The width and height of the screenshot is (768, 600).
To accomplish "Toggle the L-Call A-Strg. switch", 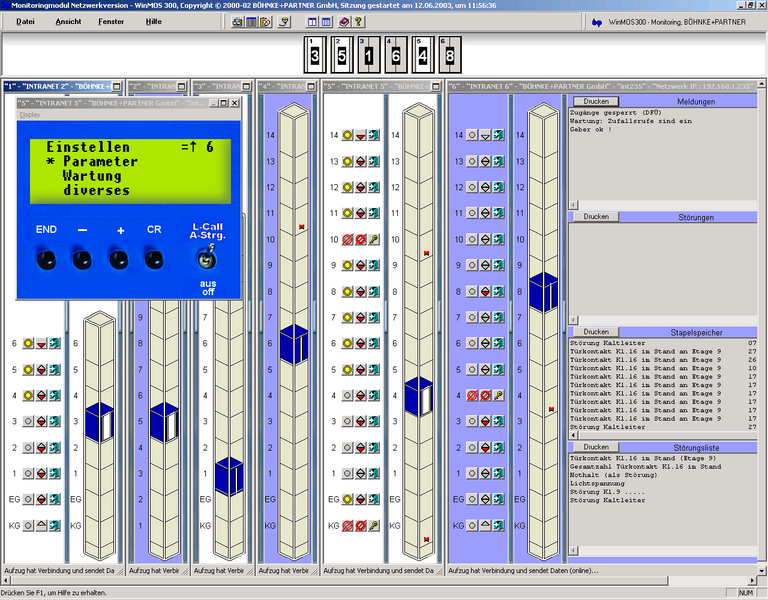I will 207,259.
